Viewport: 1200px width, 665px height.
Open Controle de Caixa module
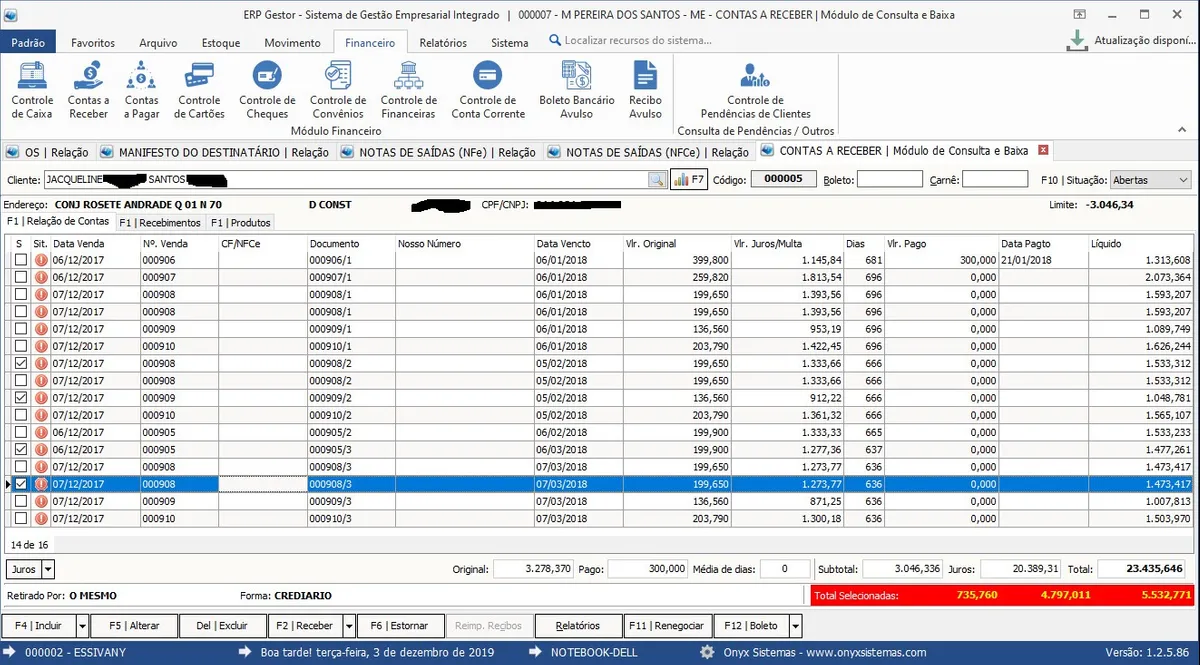click(x=32, y=89)
